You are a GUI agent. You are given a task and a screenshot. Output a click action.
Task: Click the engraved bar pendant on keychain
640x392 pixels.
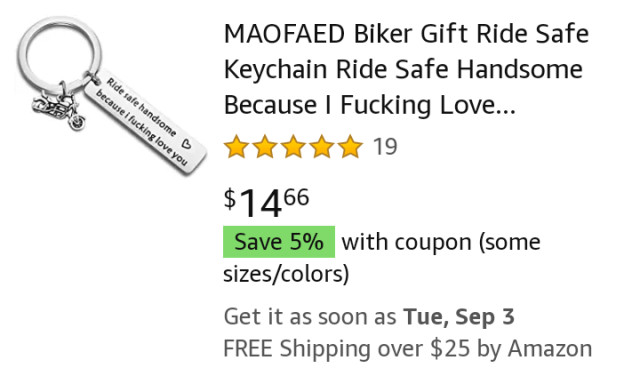tap(146, 122)
